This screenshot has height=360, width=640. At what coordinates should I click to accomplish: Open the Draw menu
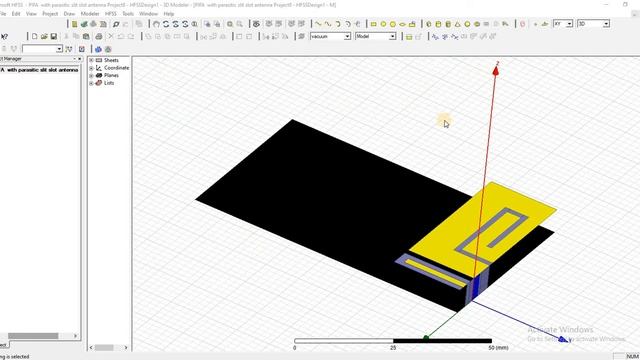tap(69, 13)
